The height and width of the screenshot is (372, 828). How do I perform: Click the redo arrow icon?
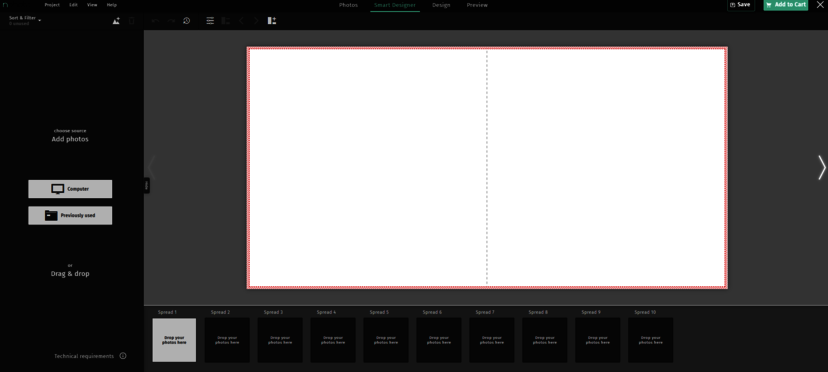(171, 21)
